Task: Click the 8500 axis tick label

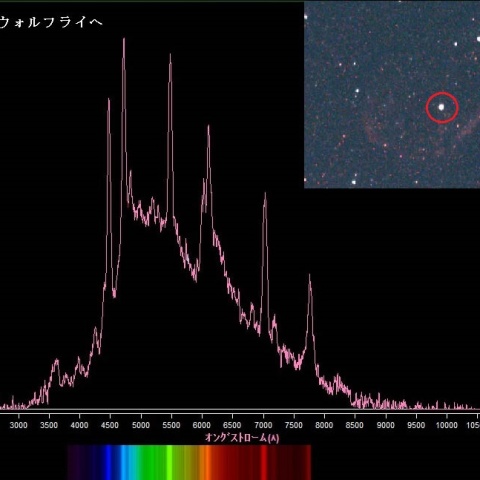Action: 354,425
